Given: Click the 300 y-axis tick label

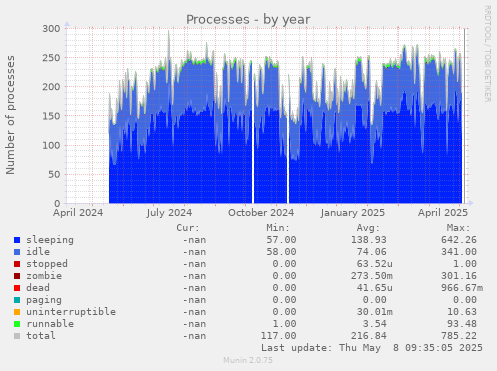Looking at the screenshot, I should coord(51,28).
